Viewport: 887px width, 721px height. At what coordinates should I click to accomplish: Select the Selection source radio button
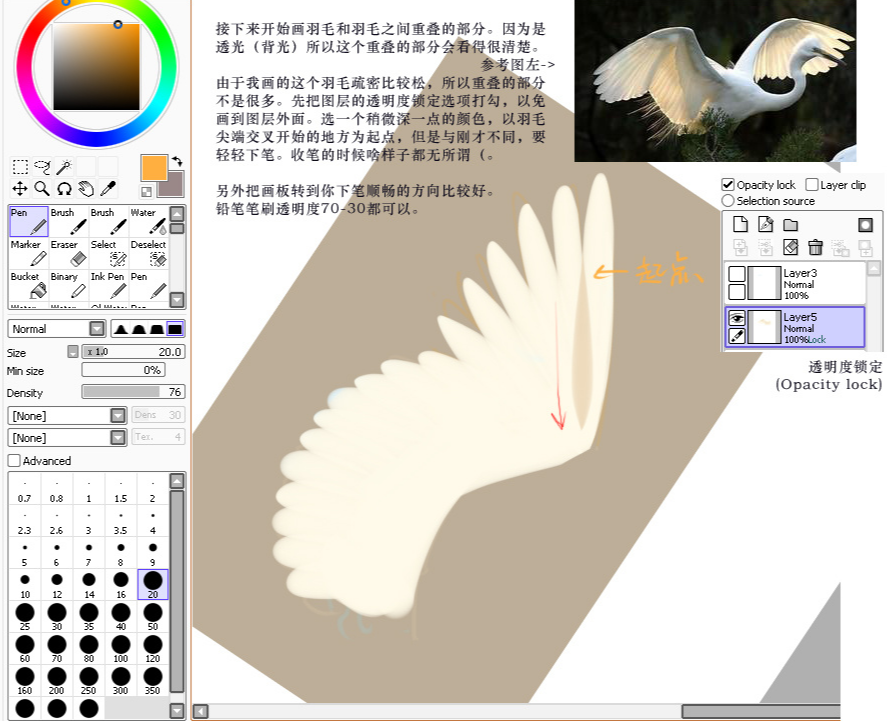[x=728, y=201]
